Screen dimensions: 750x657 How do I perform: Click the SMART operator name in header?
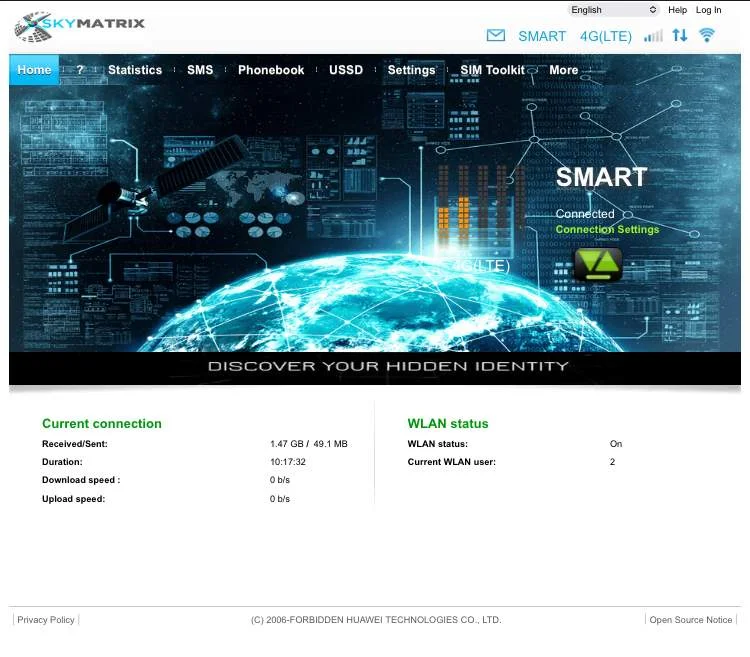[542, 36]
